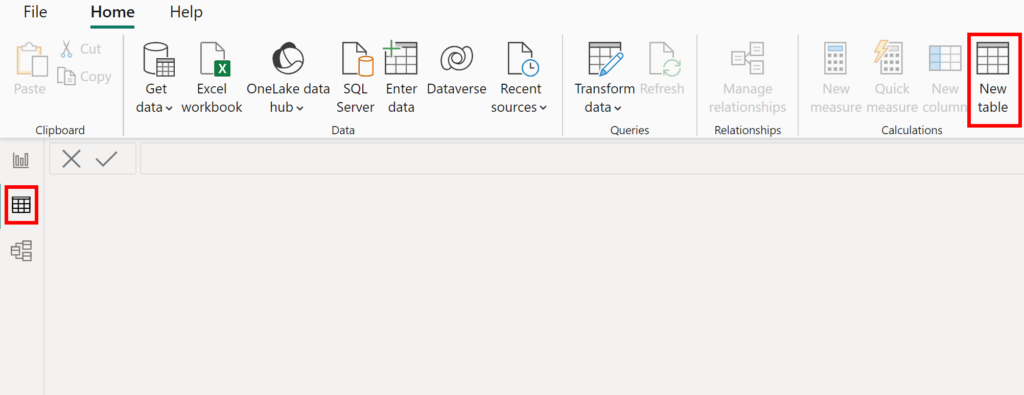
Task: Click inside the formula bar field
Action: 581,159
